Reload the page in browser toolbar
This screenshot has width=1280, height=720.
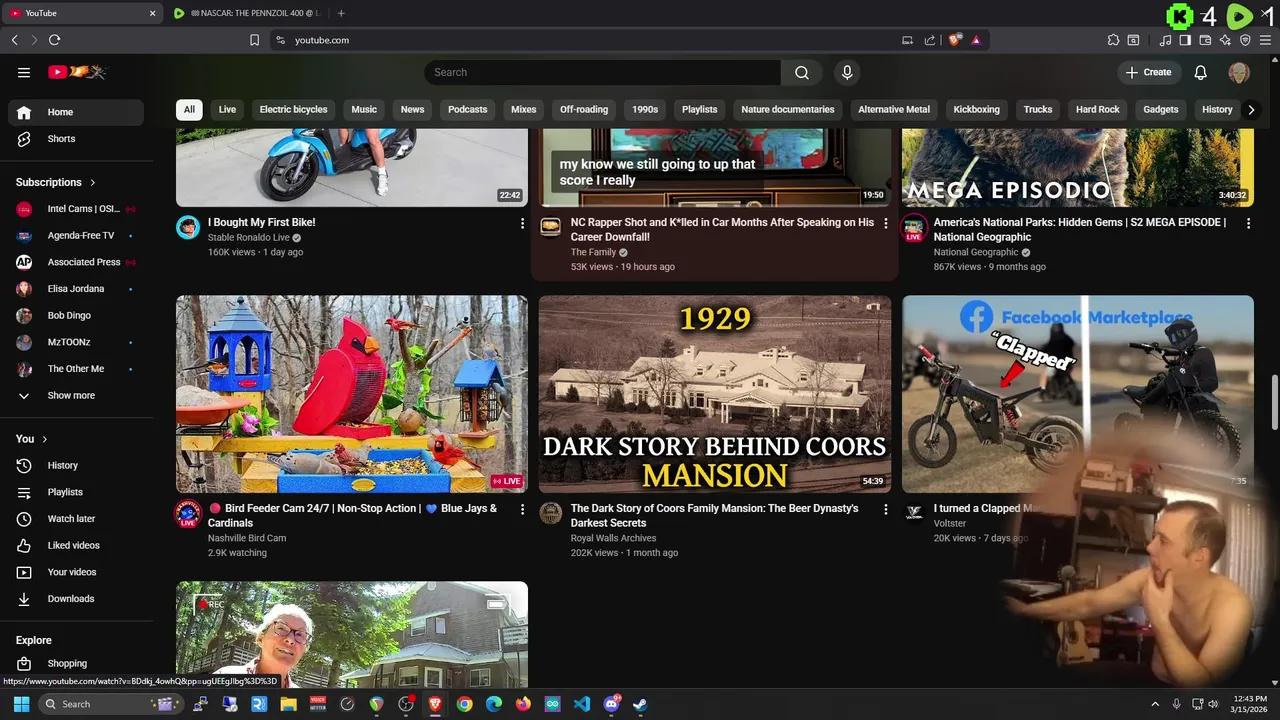[54, 40]
